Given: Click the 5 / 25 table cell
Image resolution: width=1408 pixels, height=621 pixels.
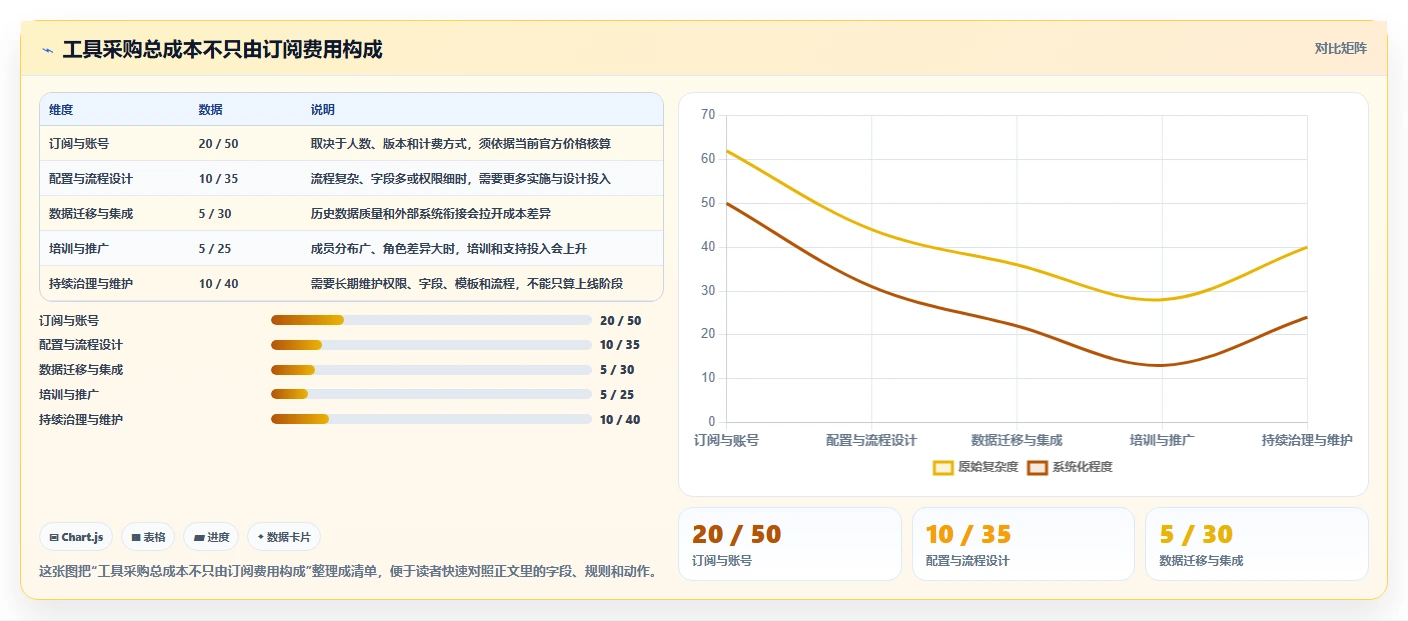Looking at the screenshot, I should coord(215,249).
